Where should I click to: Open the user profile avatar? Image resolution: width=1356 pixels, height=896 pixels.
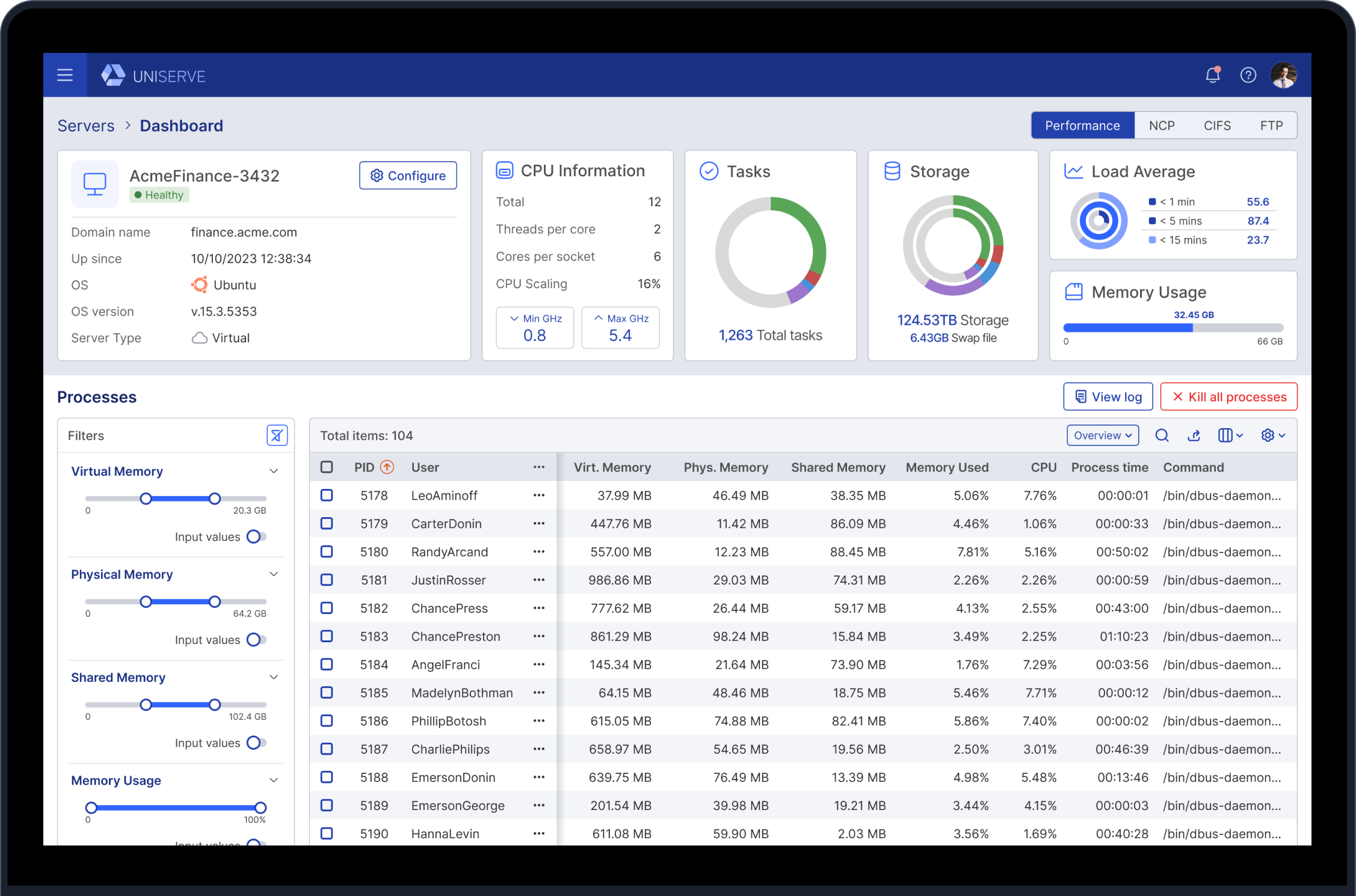point(1283,75)
